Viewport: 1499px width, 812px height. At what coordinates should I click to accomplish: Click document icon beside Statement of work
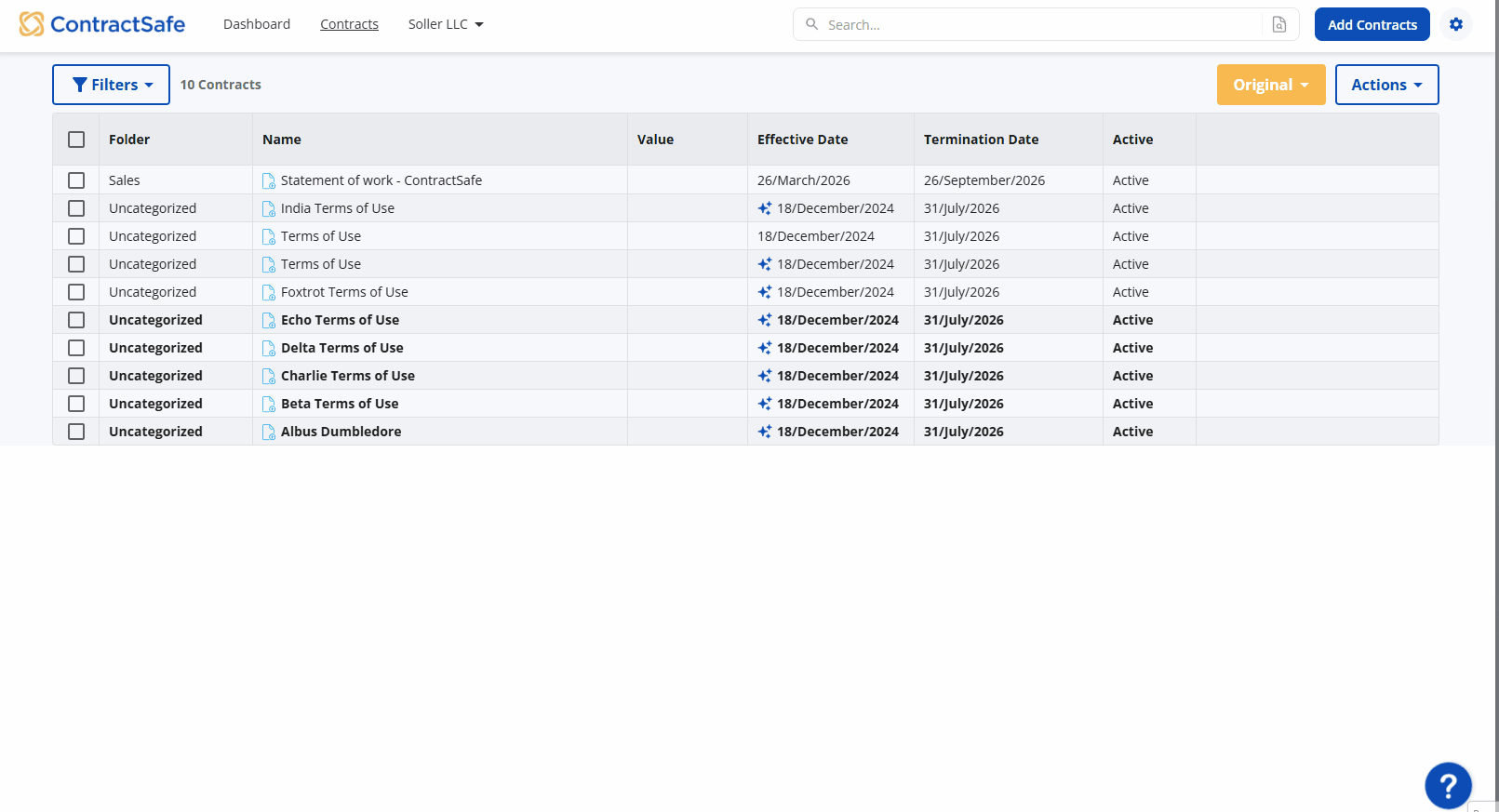tap(269, 180)
